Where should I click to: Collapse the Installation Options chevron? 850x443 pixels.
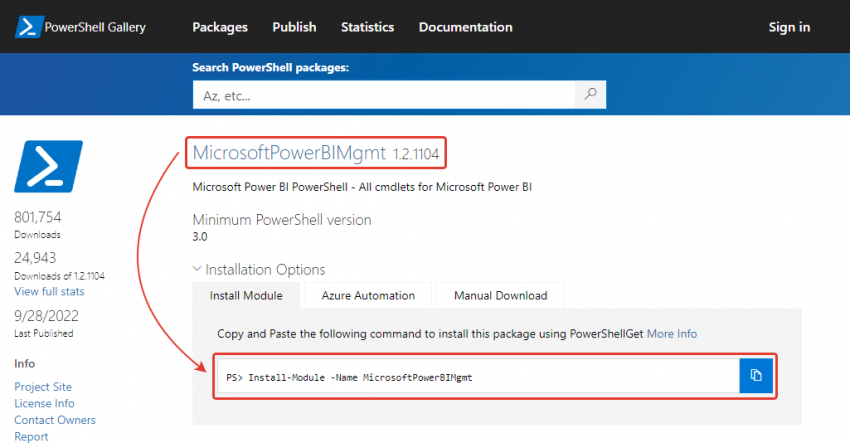(x=197, y=269)
